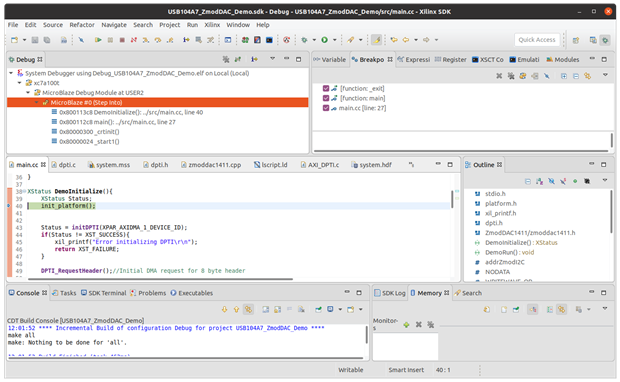Viewport: 620px width, 382px height.
Task: Click Remove Selected Breakpoints icon
Action: [499, 76]
